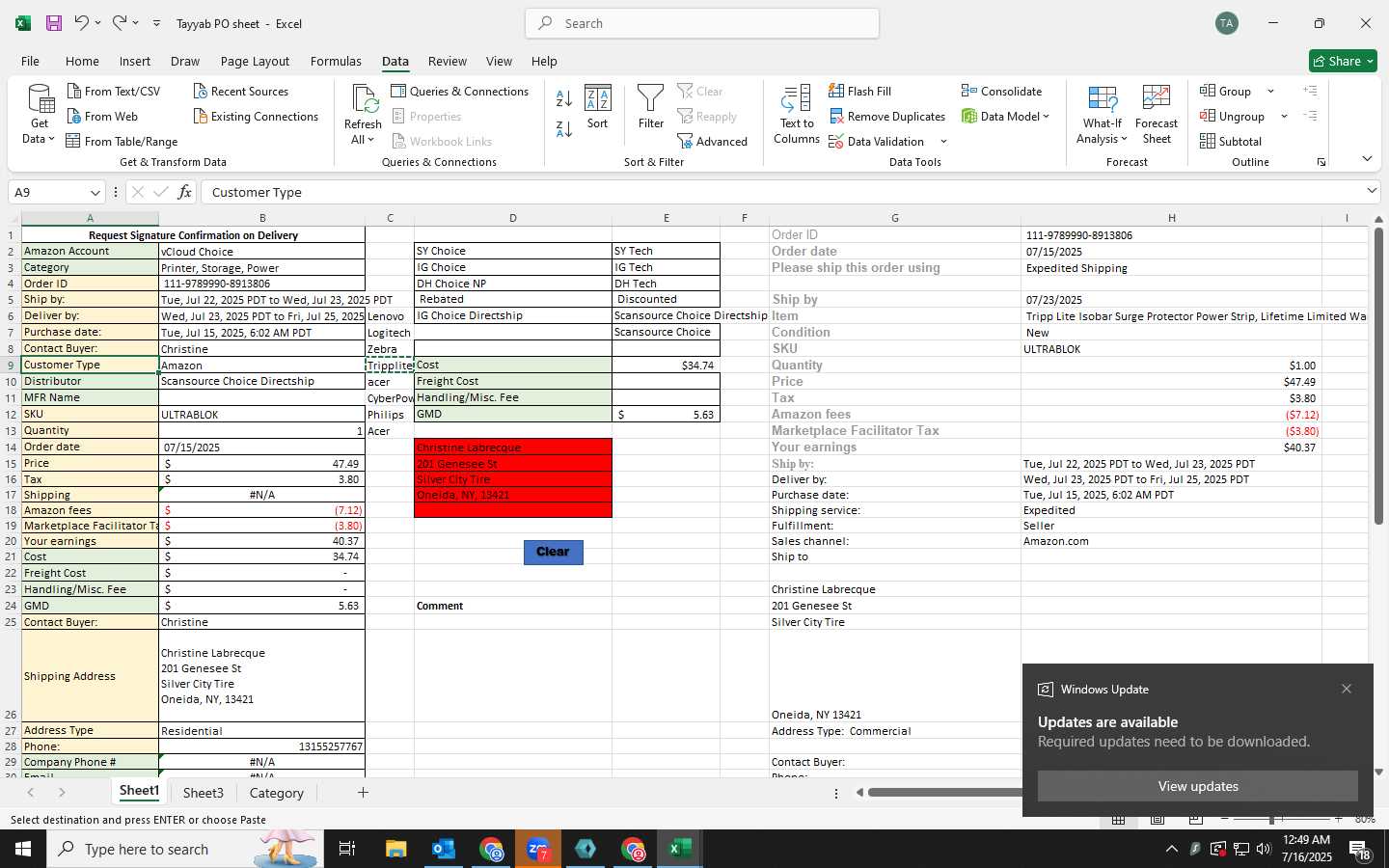
Task: Switch to the Formulas tab
Action: tap(336, 61)
